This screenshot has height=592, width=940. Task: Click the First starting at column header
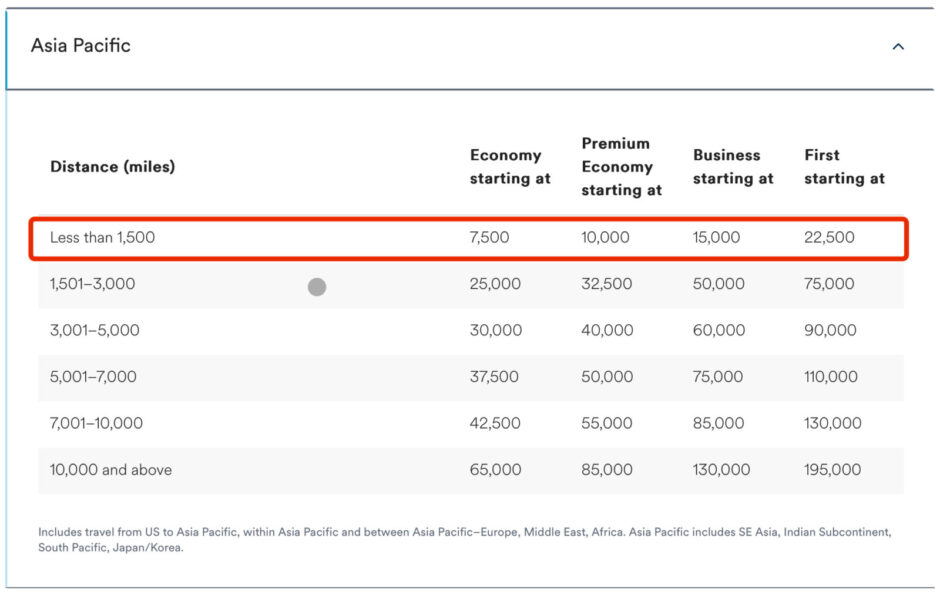point(844,167)
